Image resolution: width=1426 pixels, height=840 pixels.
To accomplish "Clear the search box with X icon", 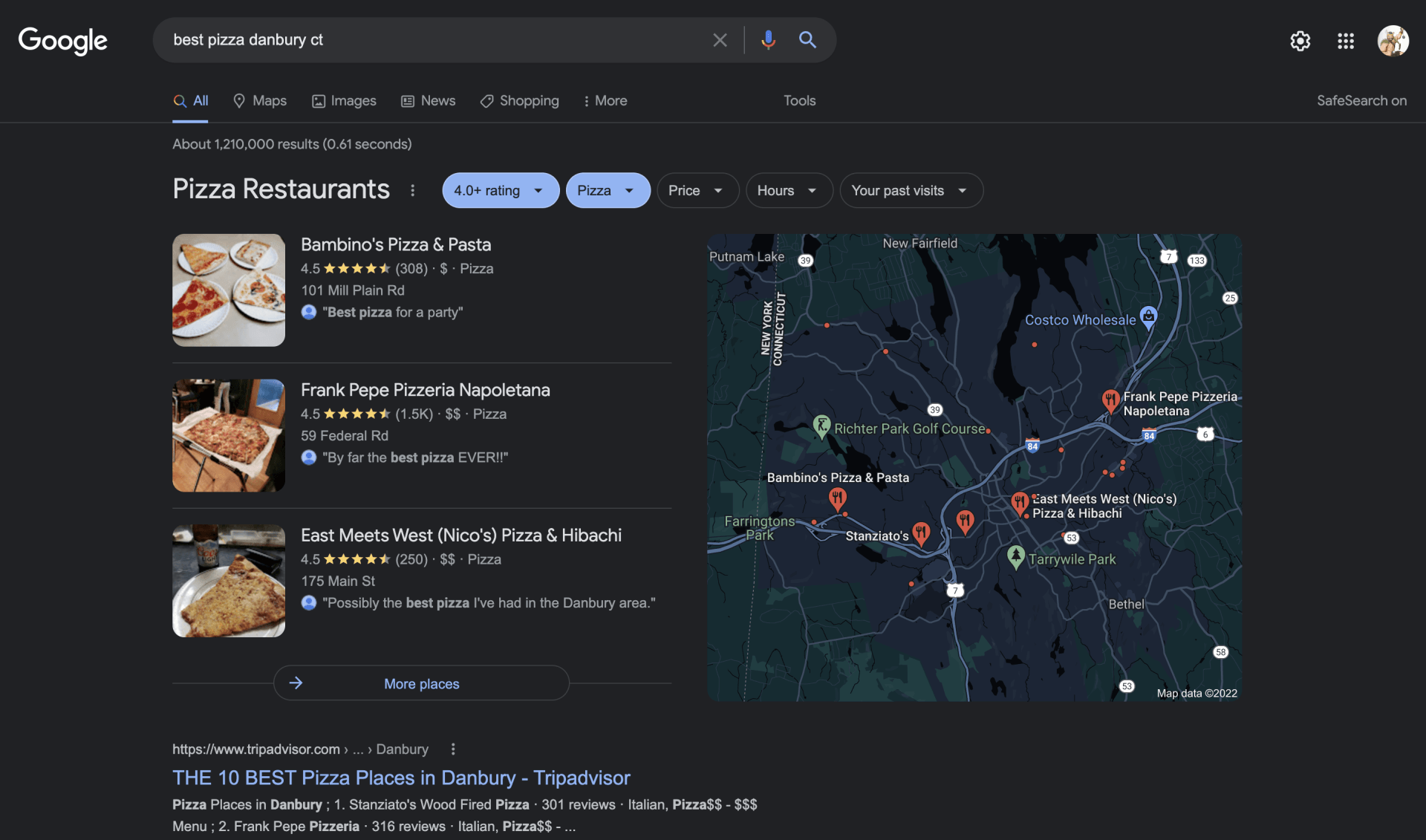I will point(720,39).
